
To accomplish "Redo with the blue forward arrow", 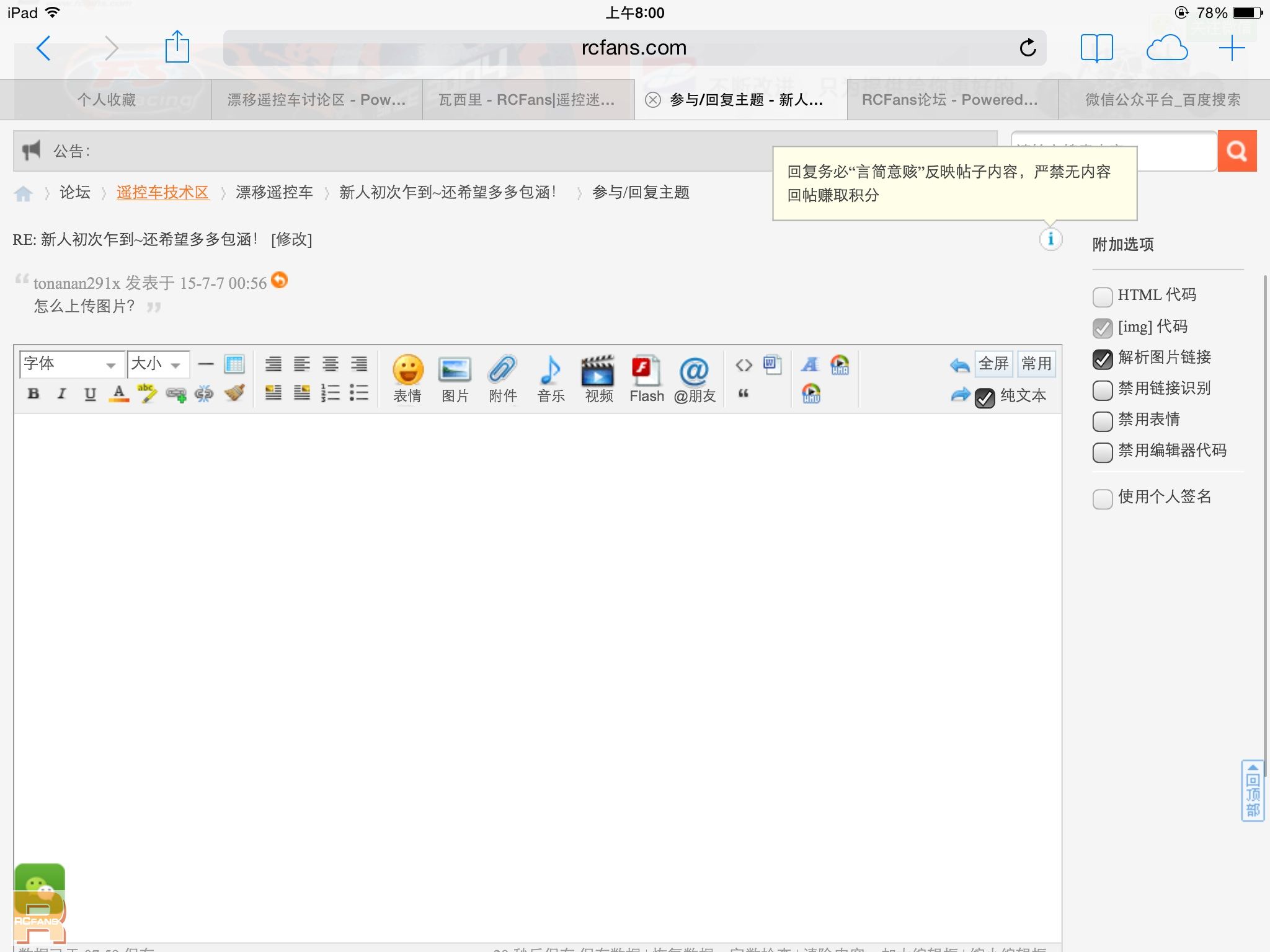I will click(960, 395).
